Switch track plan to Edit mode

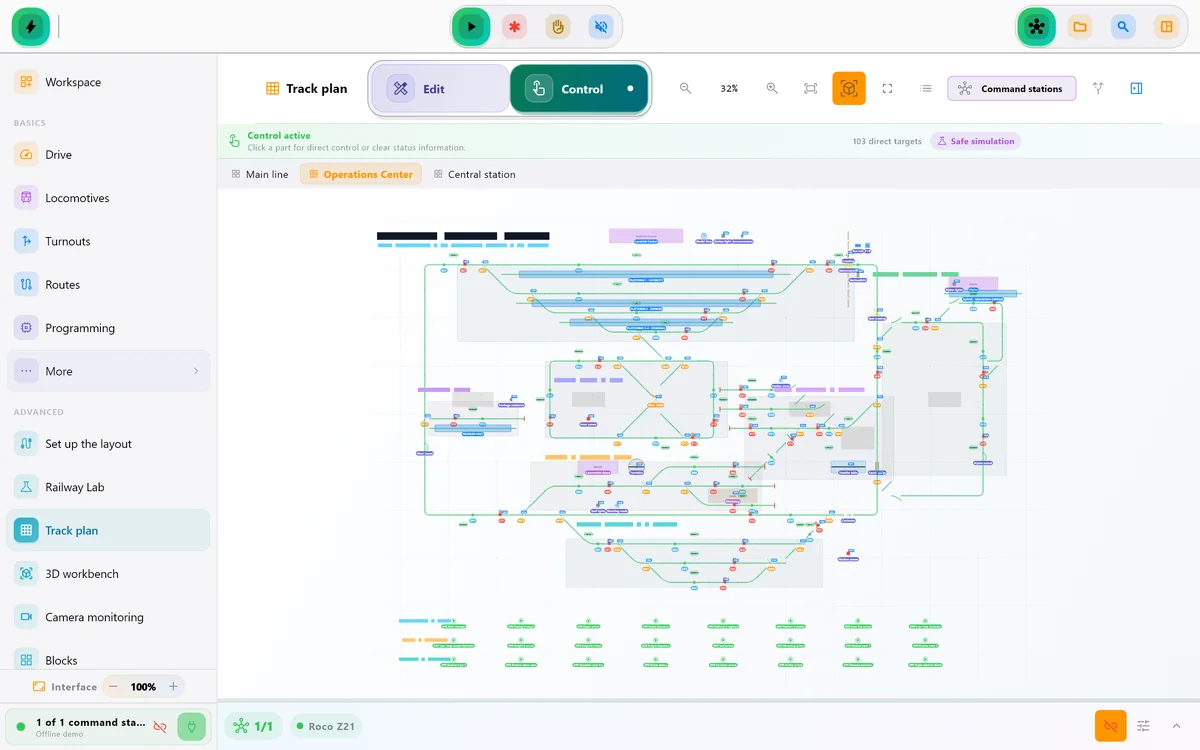[x=440, y=89]
